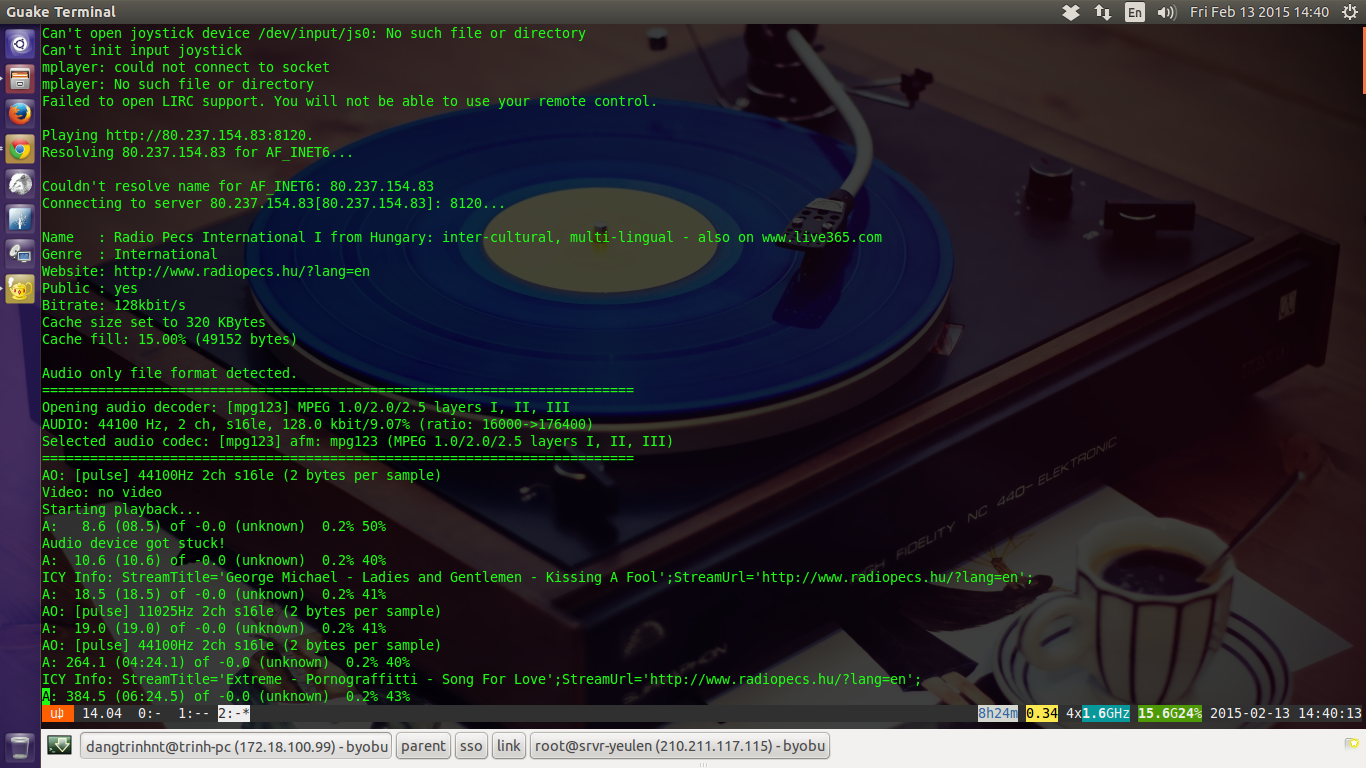Select byobu window 0:- in status line

point(150,713)
